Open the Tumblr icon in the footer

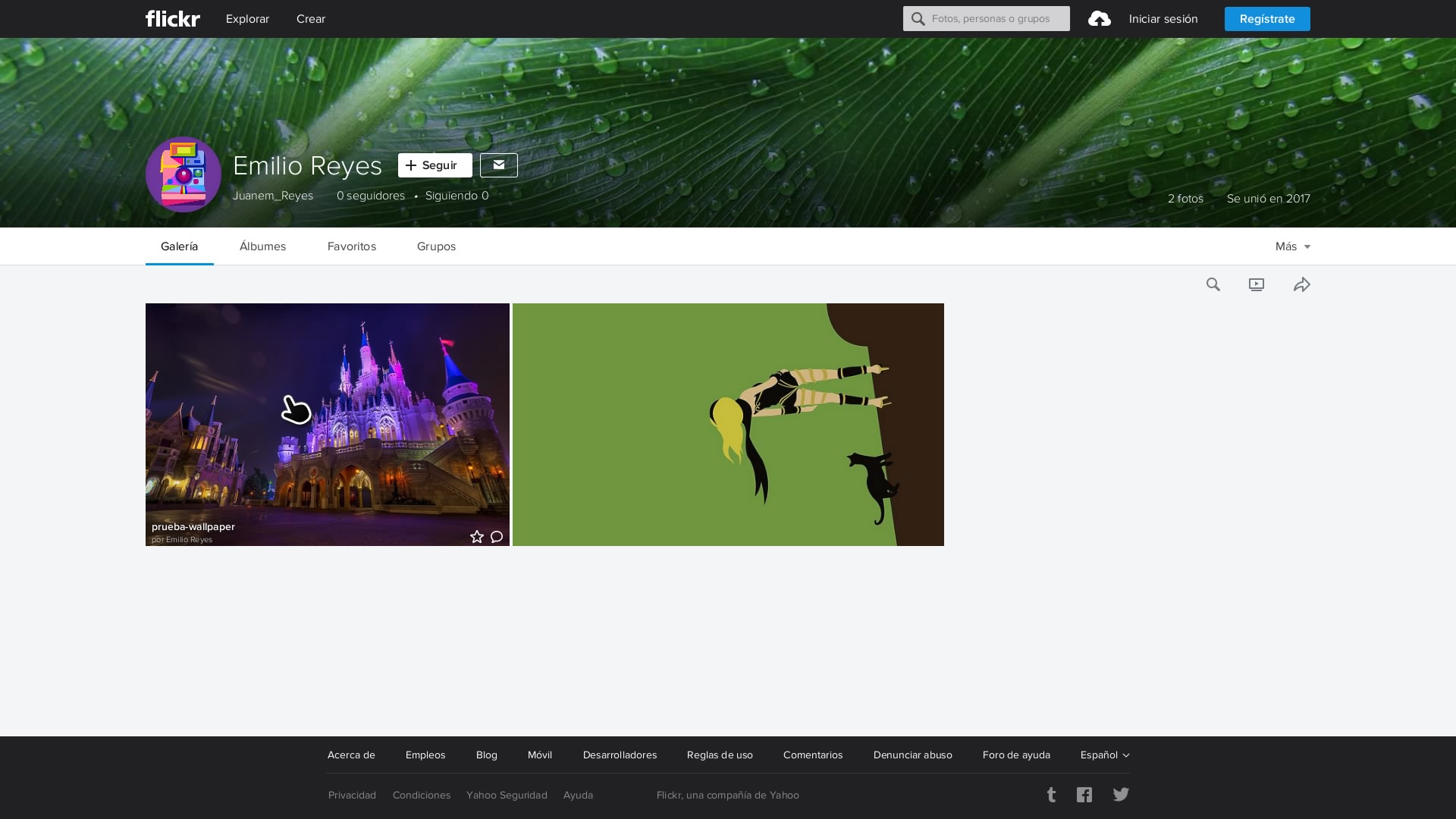point(1051,795)
